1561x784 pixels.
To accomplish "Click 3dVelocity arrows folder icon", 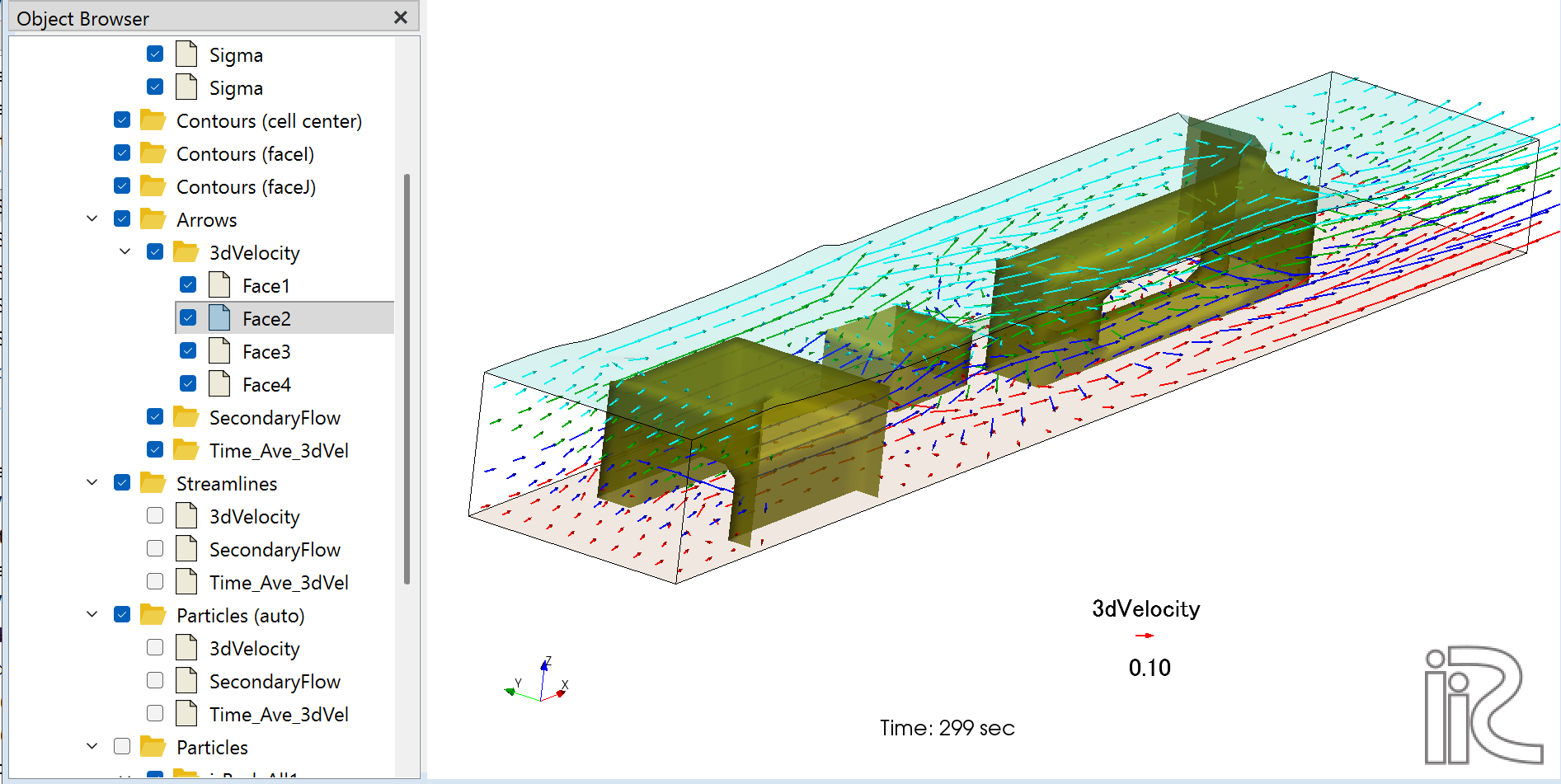I will tap(186, 251).
